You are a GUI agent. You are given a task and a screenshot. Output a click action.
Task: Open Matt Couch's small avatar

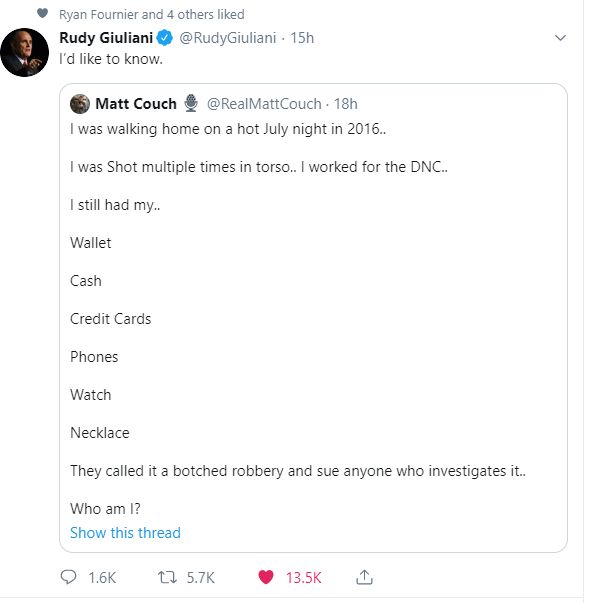point(80,105)
